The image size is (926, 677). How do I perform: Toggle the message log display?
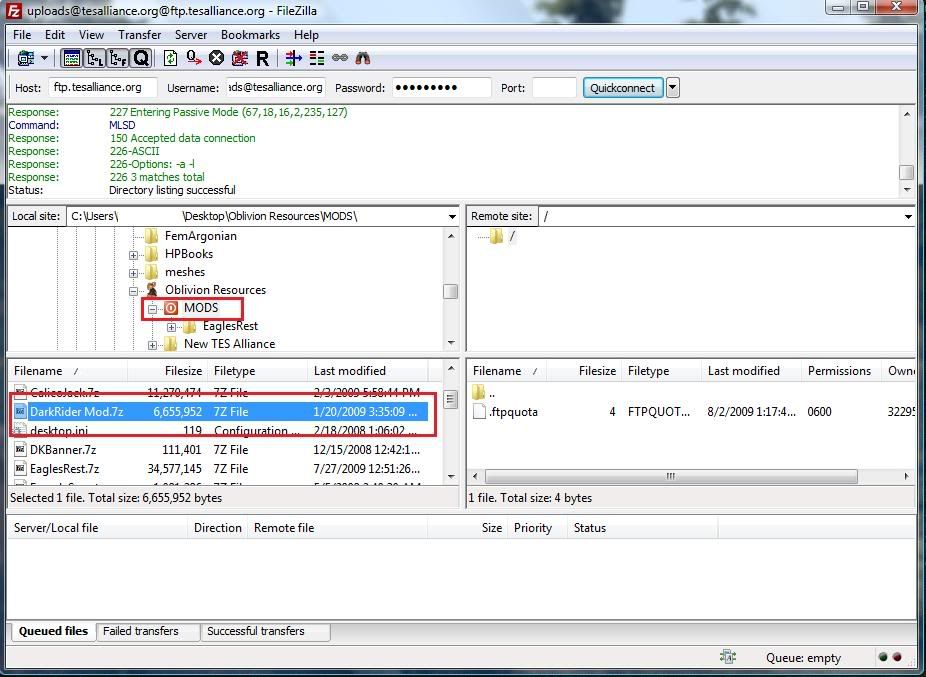71,58
